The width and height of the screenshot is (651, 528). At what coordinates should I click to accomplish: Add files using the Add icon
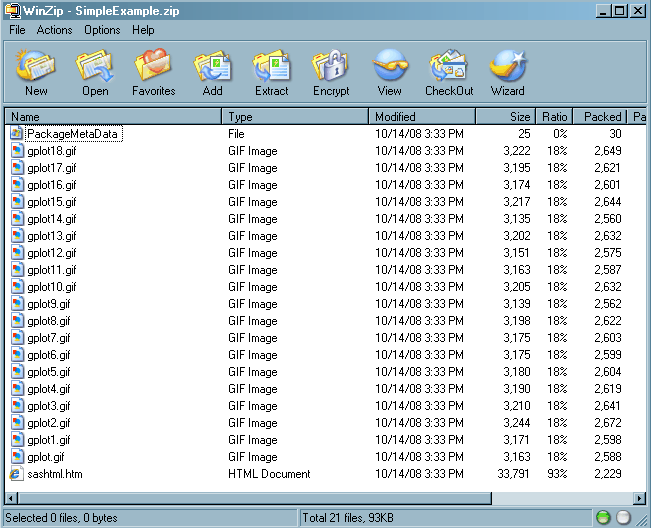click(x=212, y=65)
